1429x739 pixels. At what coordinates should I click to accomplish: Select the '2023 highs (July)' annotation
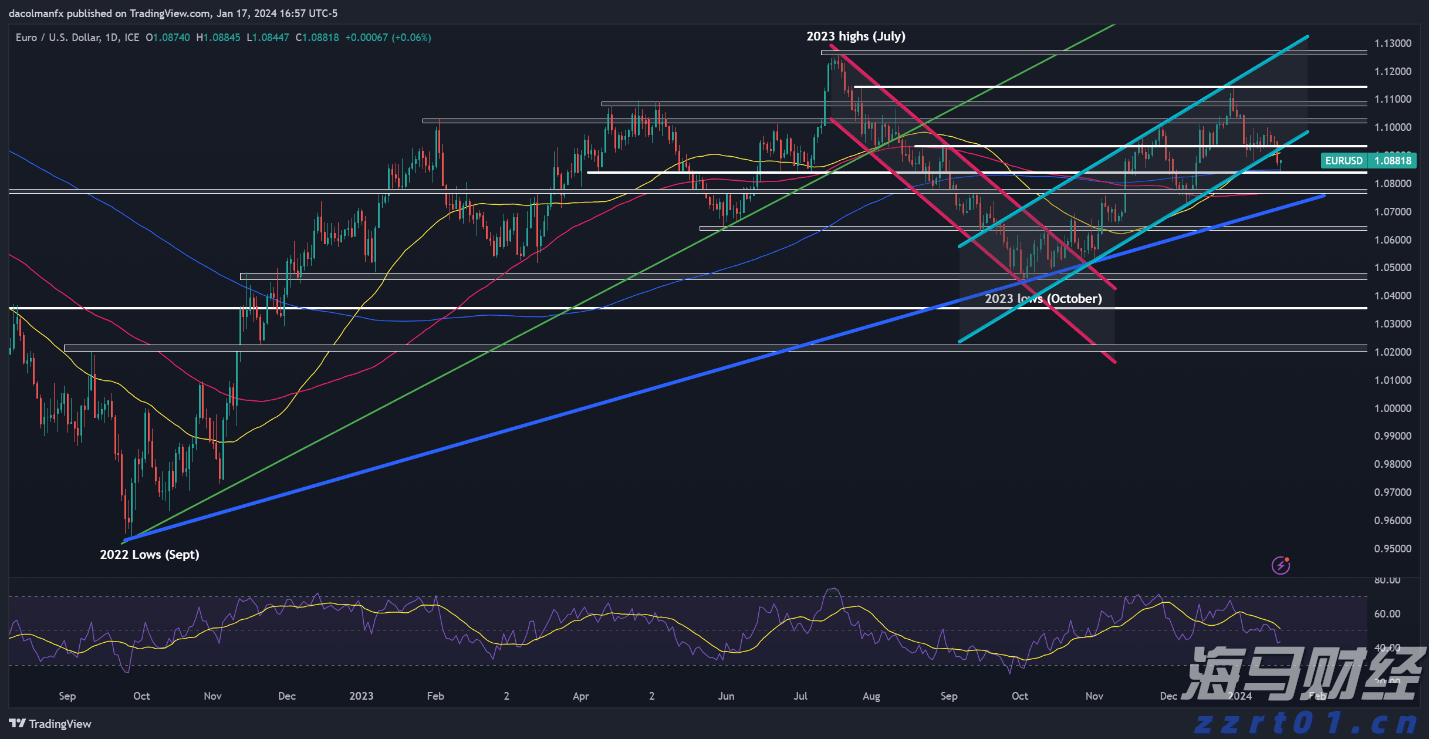coord(855,36)
